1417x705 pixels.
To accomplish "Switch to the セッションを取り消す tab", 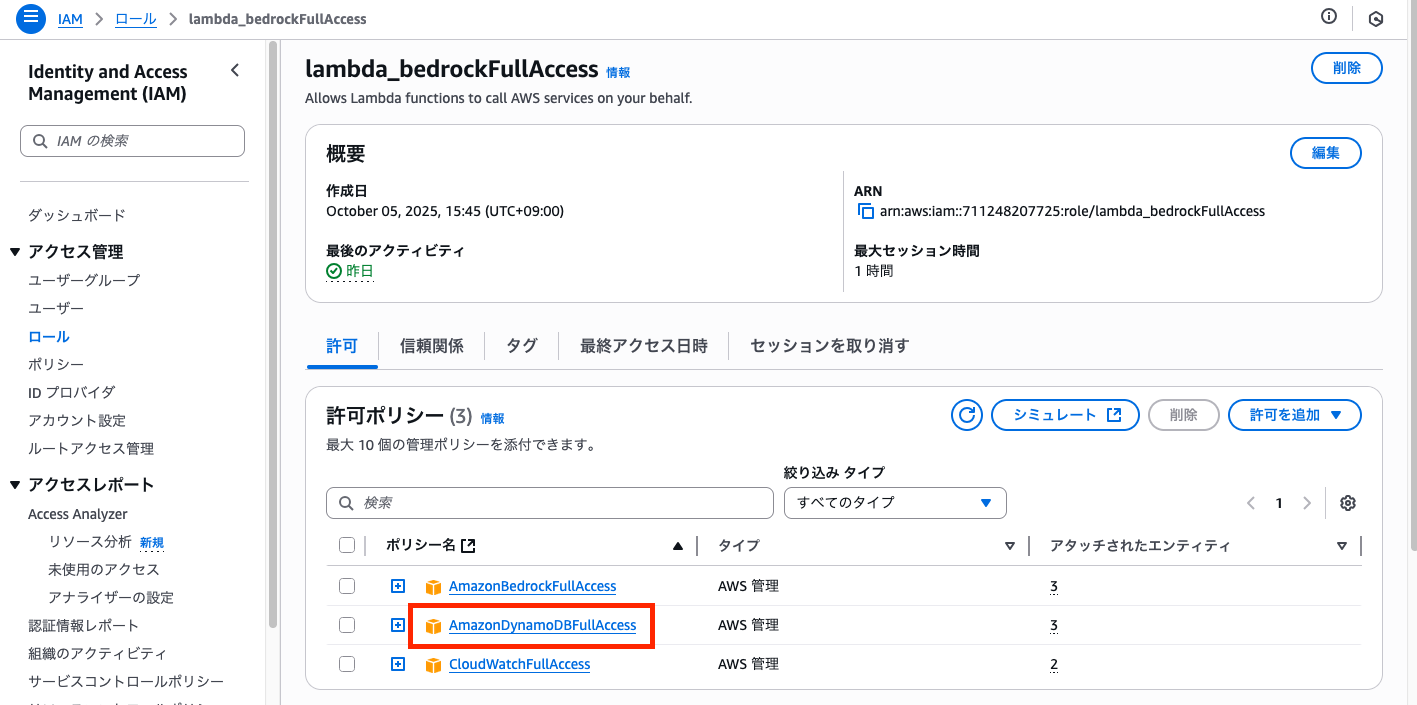I will click(x=830, y=346).
